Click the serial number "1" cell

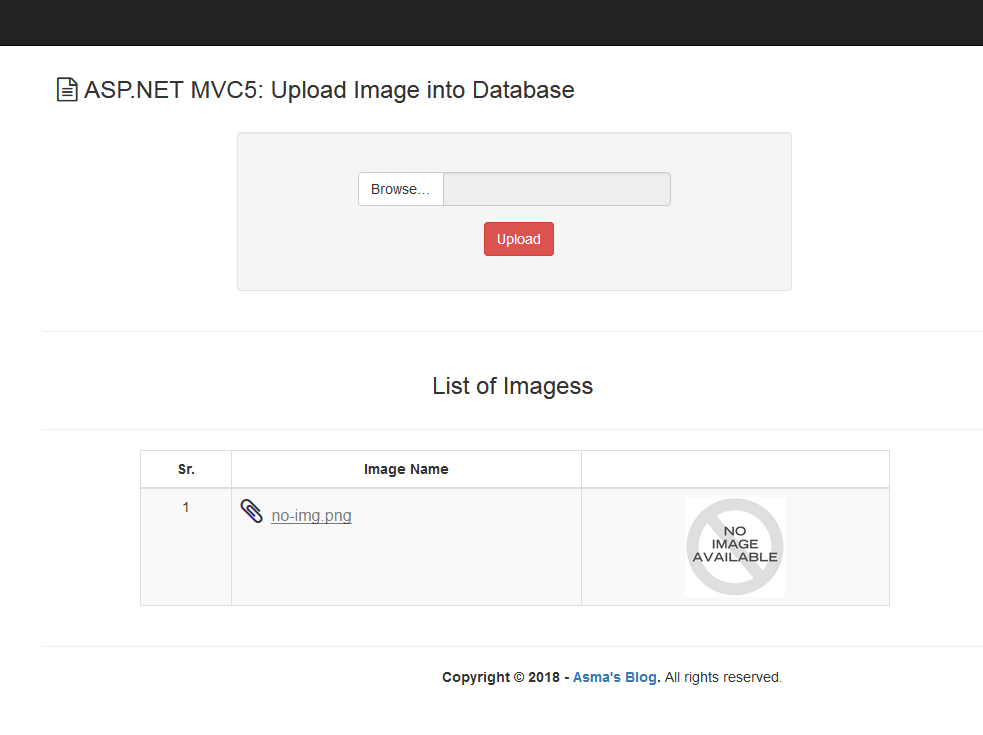[x=185, y=507]
